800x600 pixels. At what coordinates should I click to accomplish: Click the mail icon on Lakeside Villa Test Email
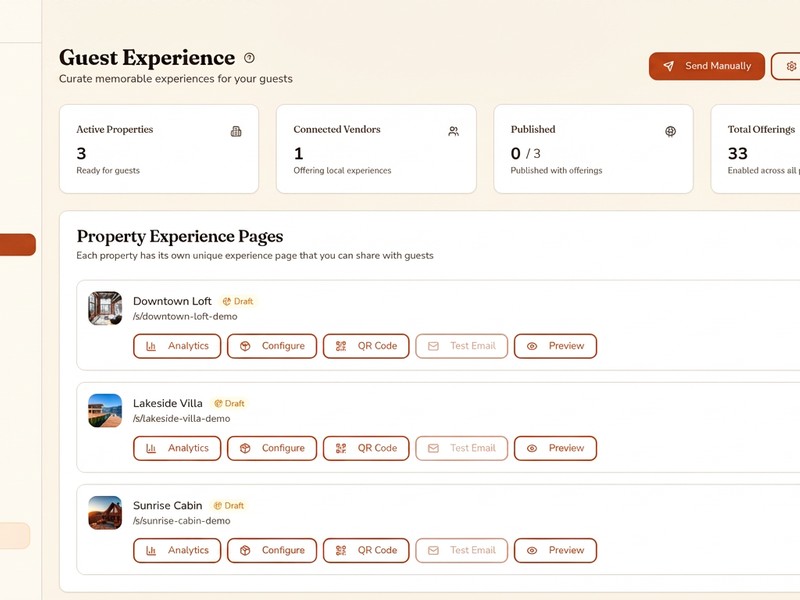432,448
